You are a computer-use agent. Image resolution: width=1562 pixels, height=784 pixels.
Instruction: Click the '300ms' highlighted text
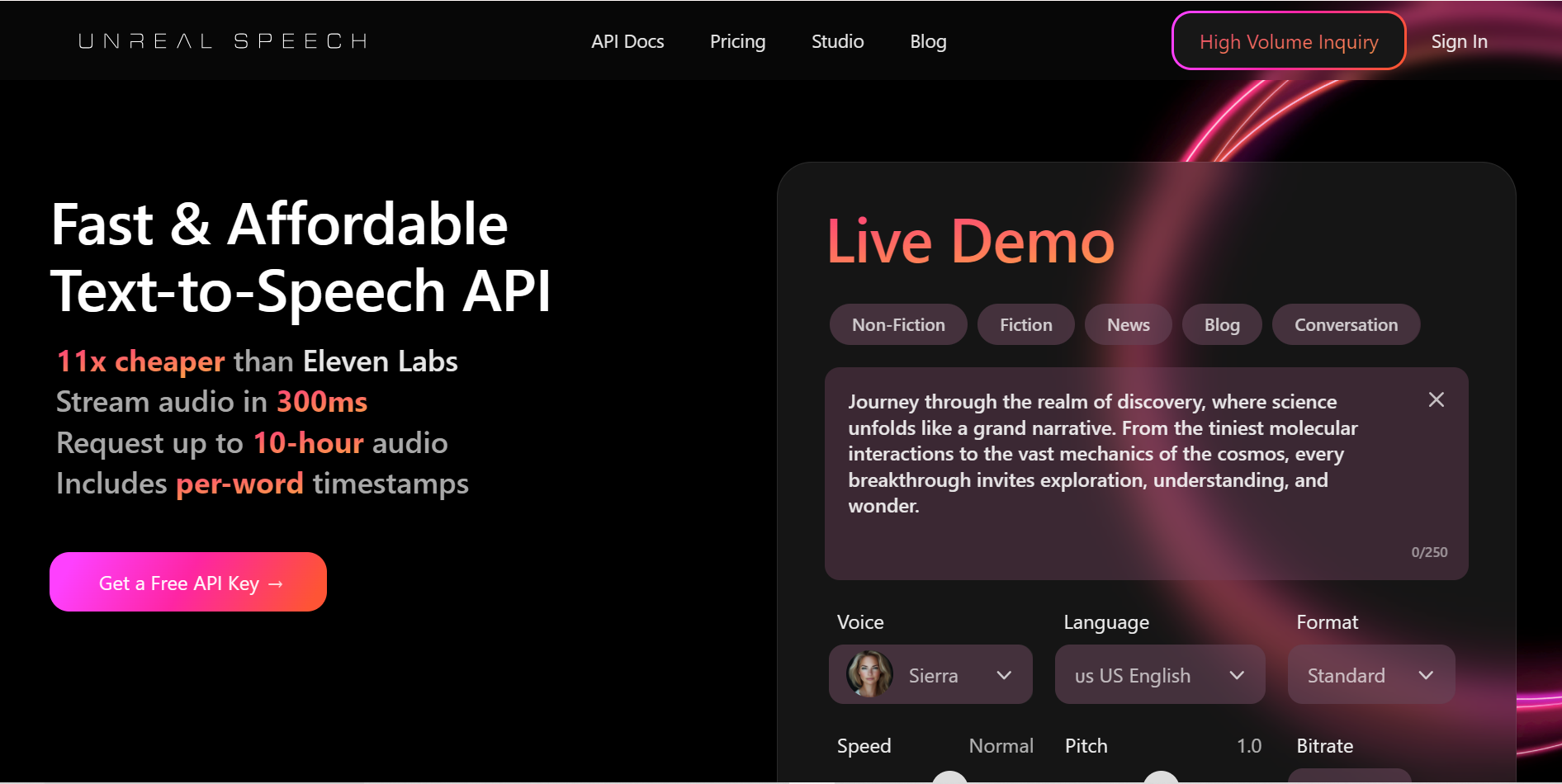pyautogui.click(x=322, y=402)
